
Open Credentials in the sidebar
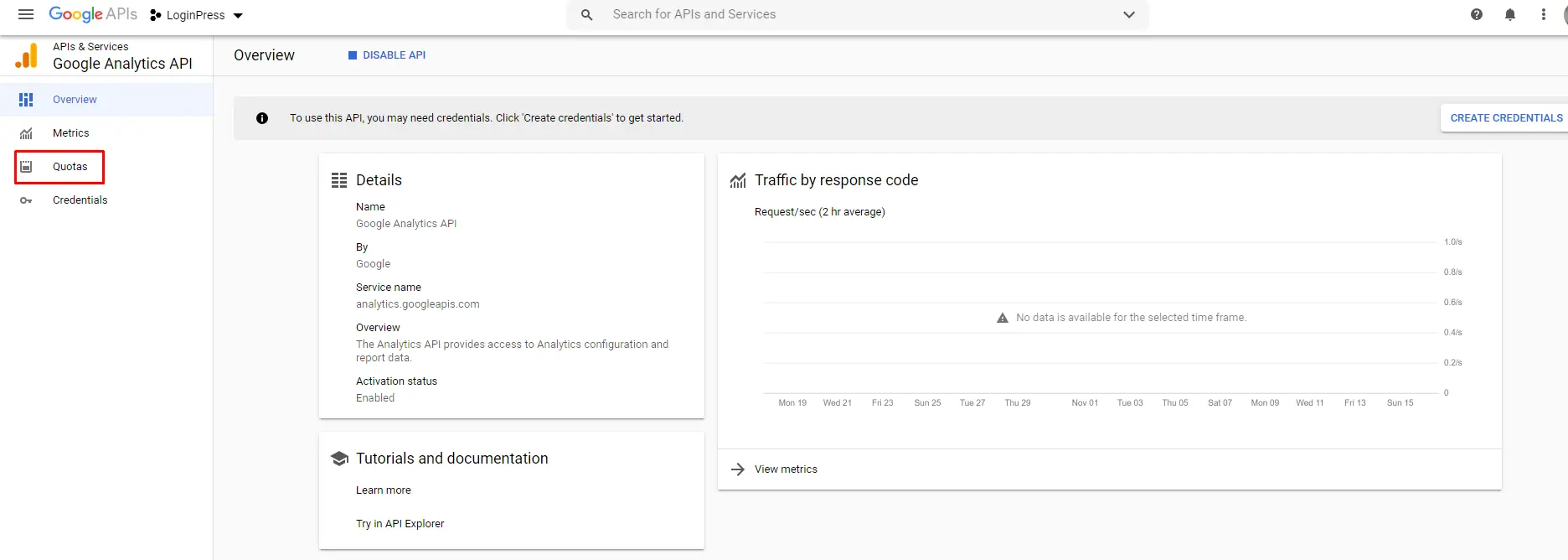106,200
